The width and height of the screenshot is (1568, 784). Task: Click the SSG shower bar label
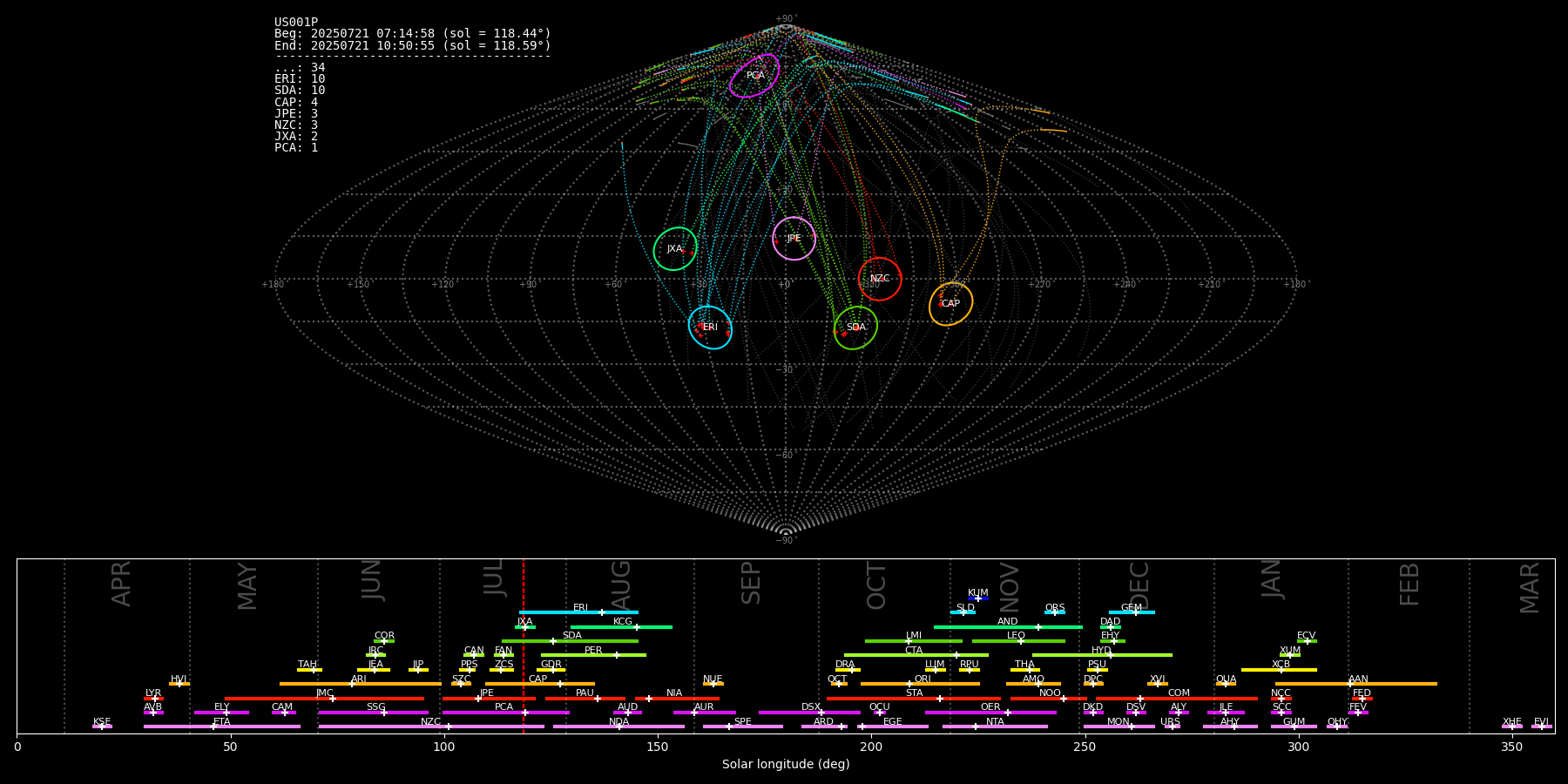(375, 707)
